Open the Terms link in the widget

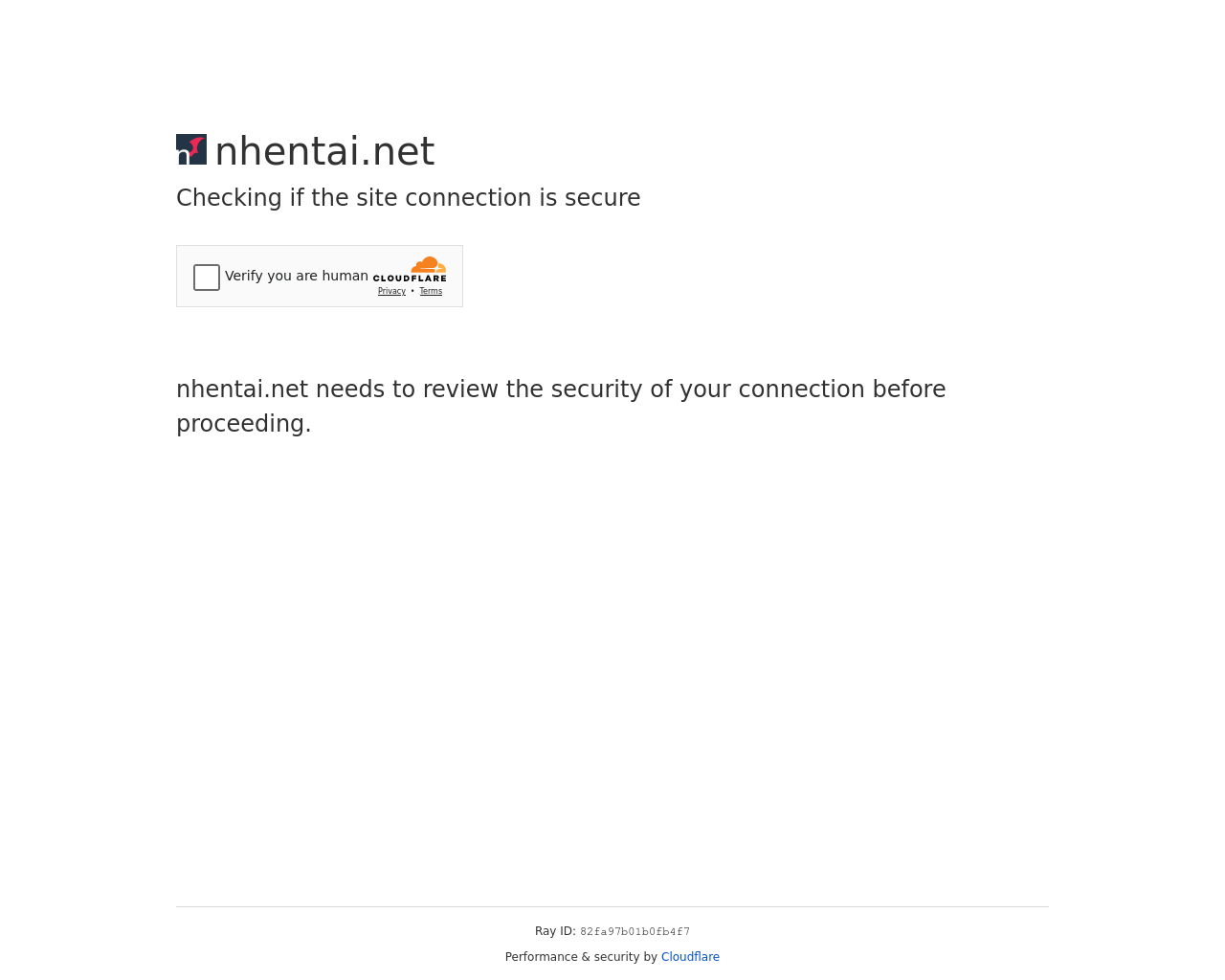coord(431,291)
